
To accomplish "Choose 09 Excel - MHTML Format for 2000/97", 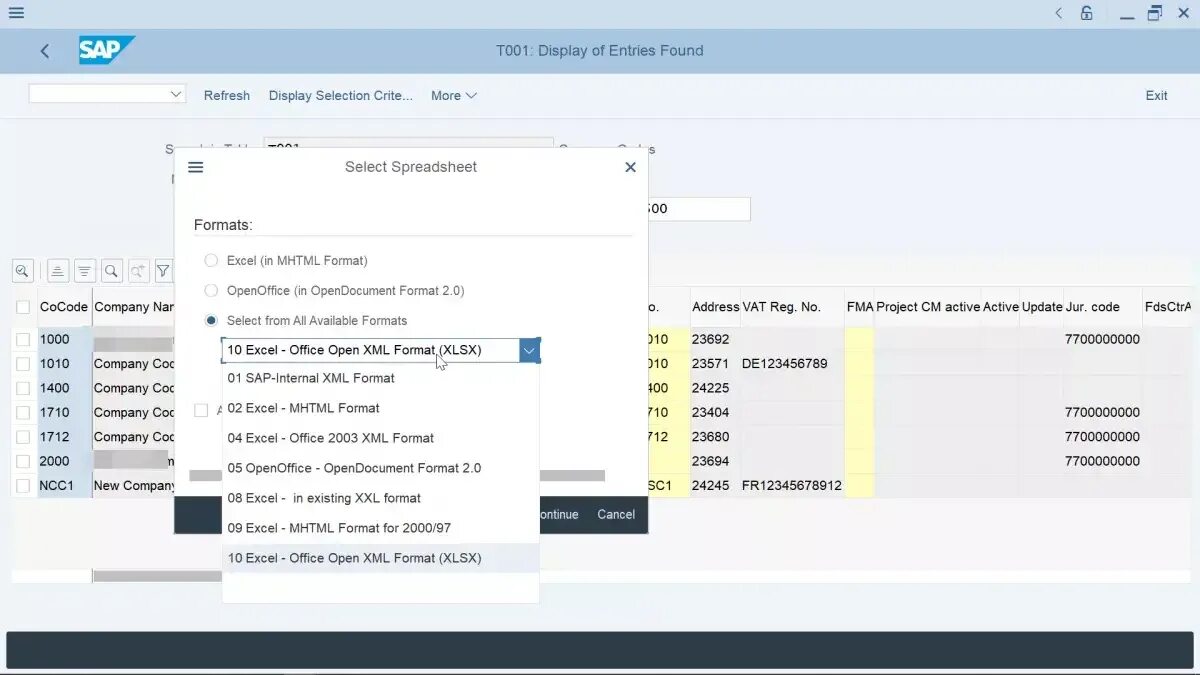I will coord(380,528).
